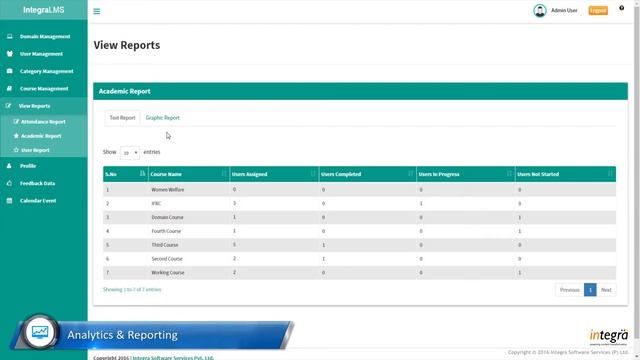Click the Academic Report panel header

click(360, 91)
